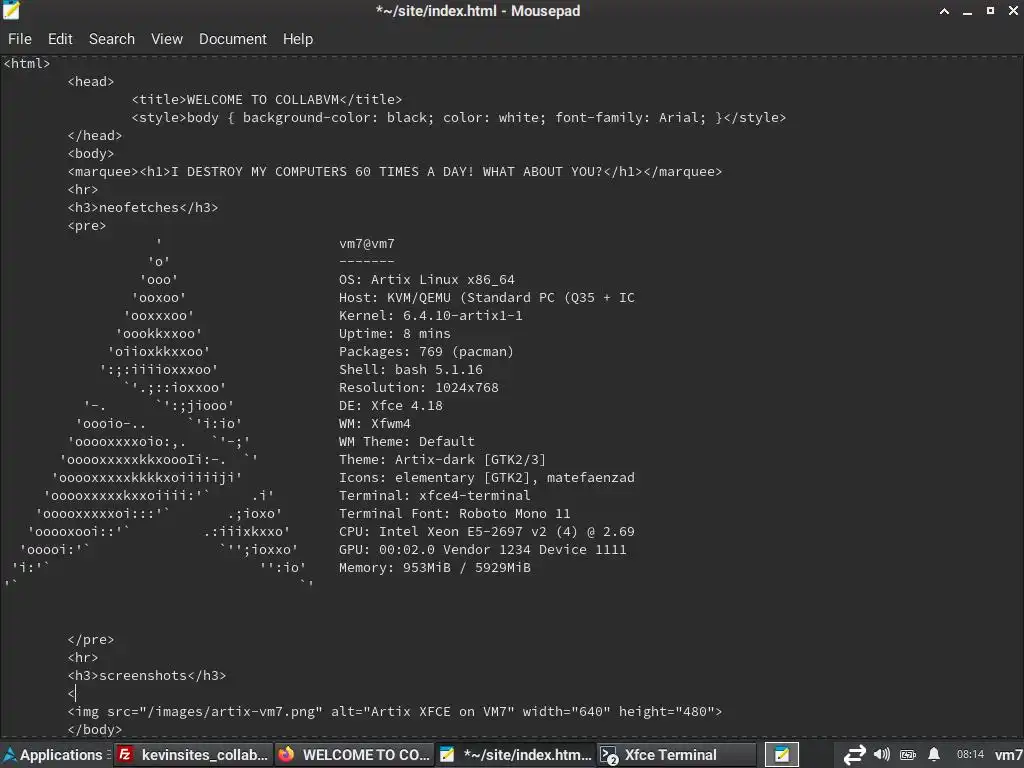The image size is (1024, 768).
Task: Click the opening <html> tag line
Action: coord(27,63)
